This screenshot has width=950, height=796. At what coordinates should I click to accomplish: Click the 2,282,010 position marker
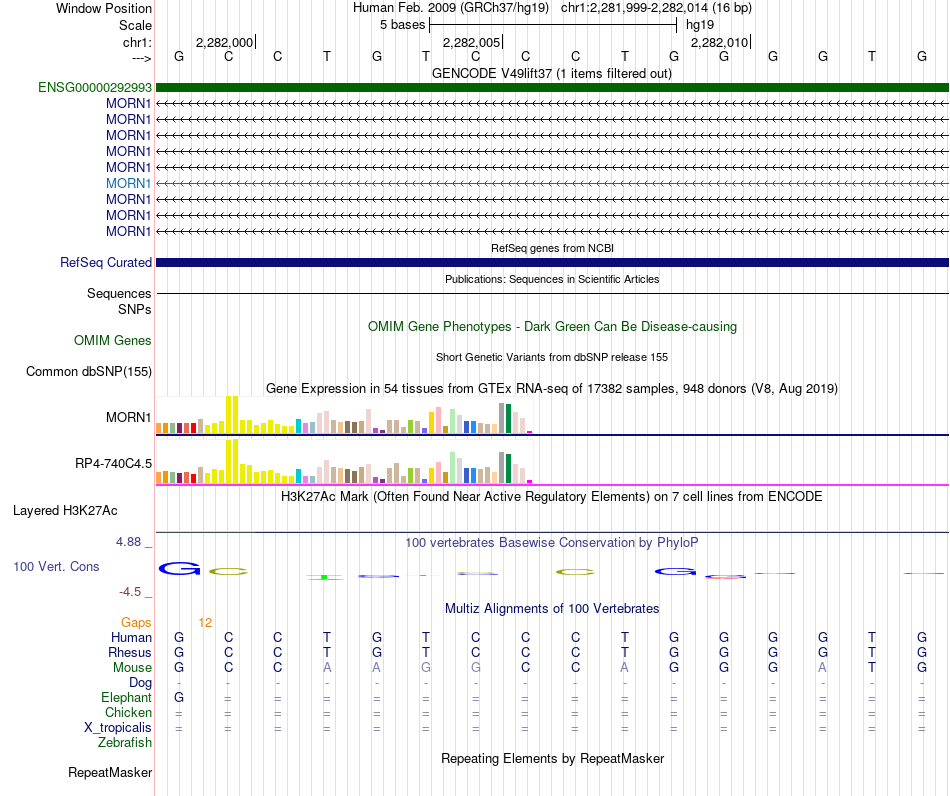tap(720, 42)
